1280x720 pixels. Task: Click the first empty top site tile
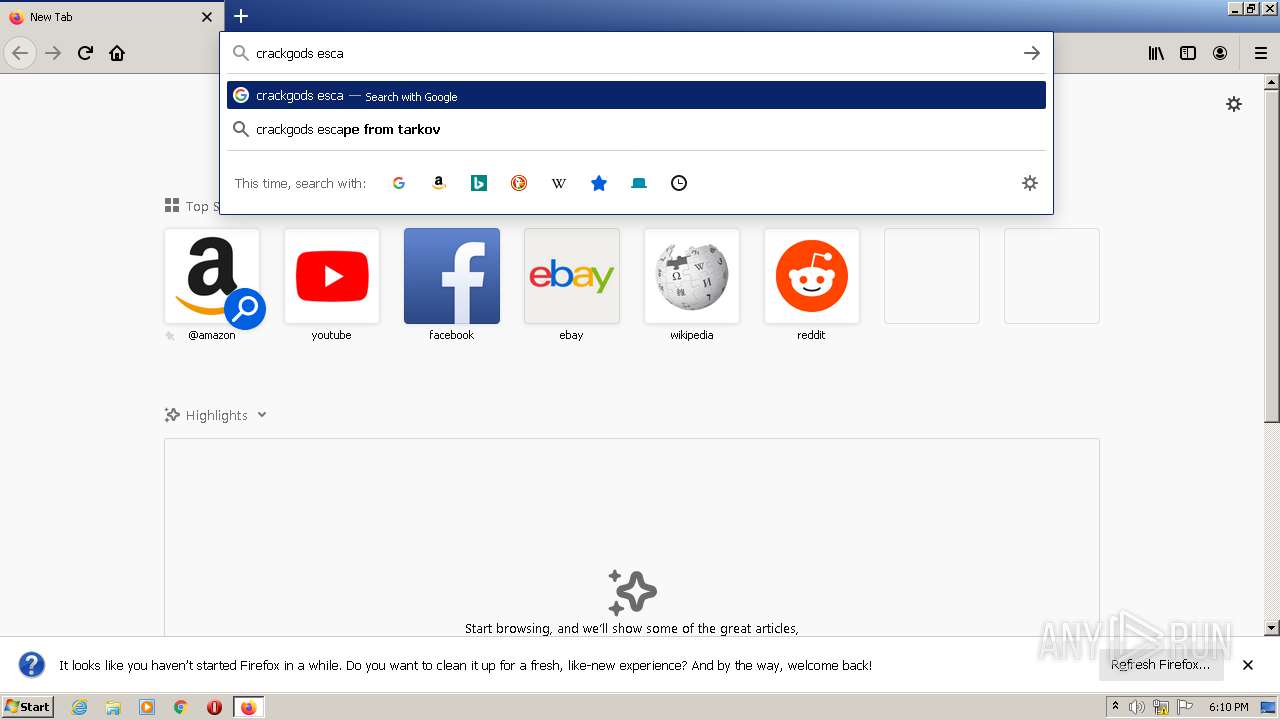pyautogui.click(x=932, y=276)
